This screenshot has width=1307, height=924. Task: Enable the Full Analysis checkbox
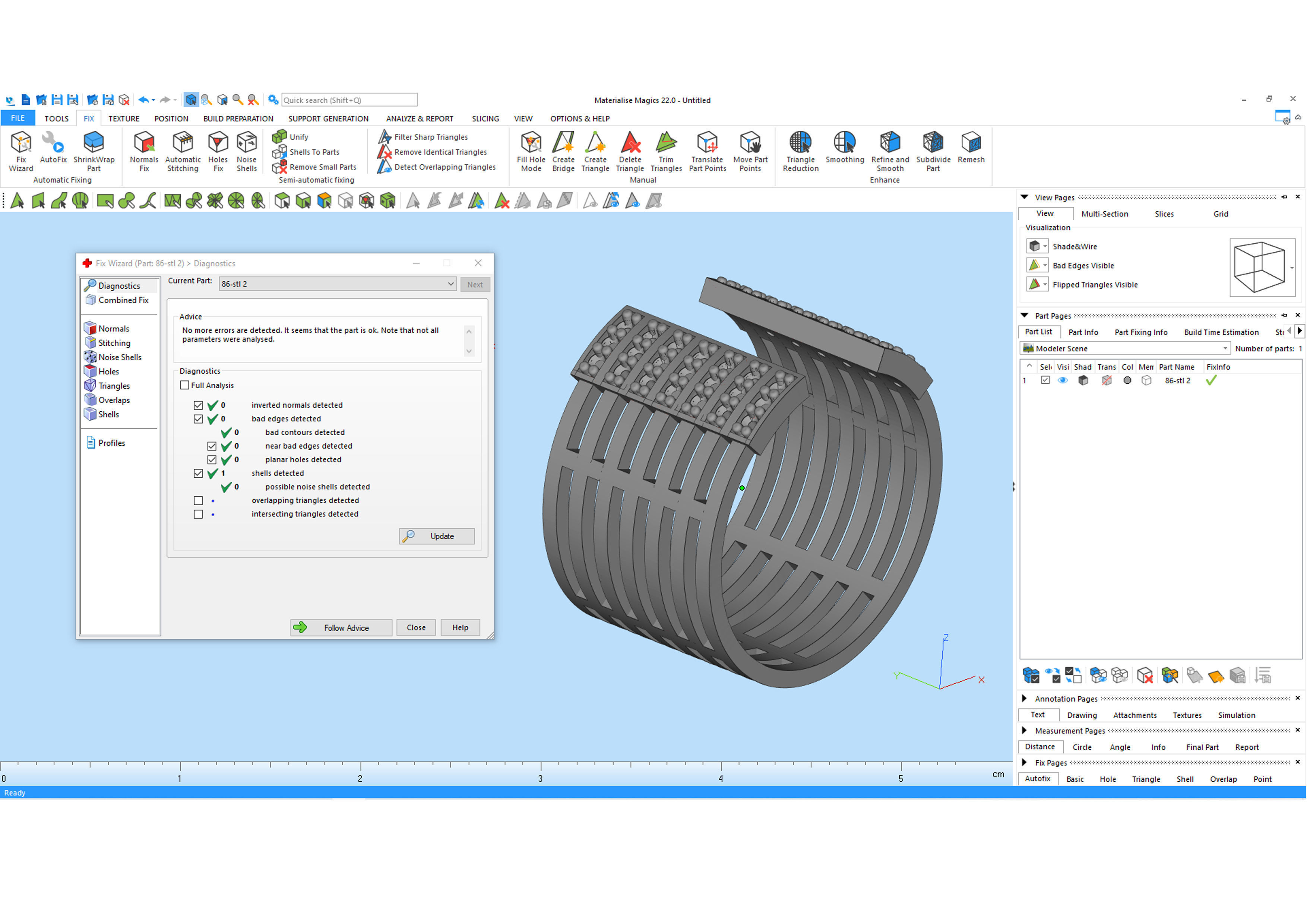184,385
